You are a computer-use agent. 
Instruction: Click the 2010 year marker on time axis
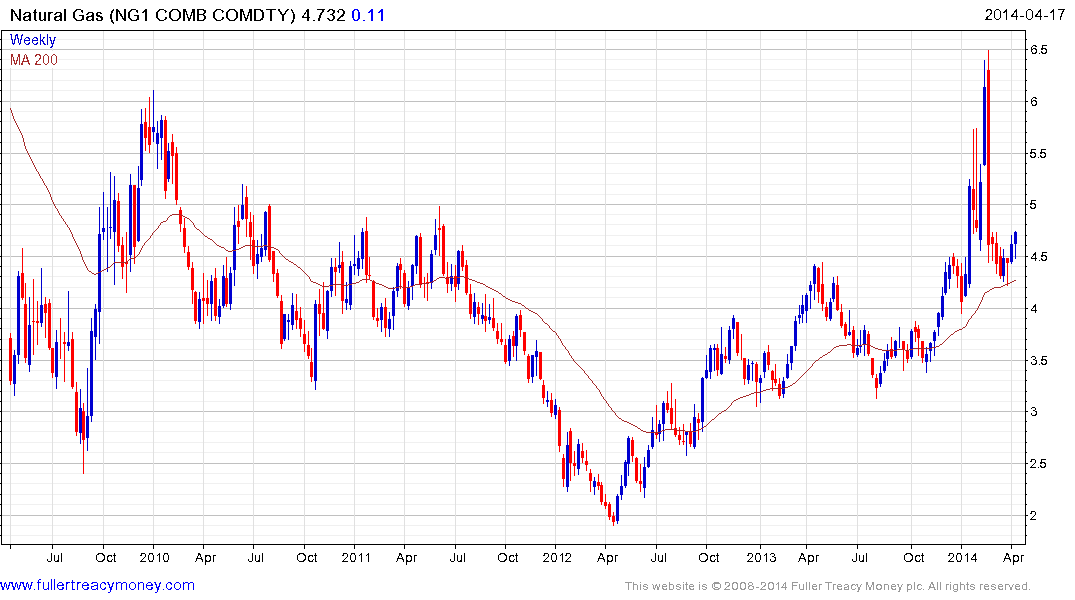(153, 557)
